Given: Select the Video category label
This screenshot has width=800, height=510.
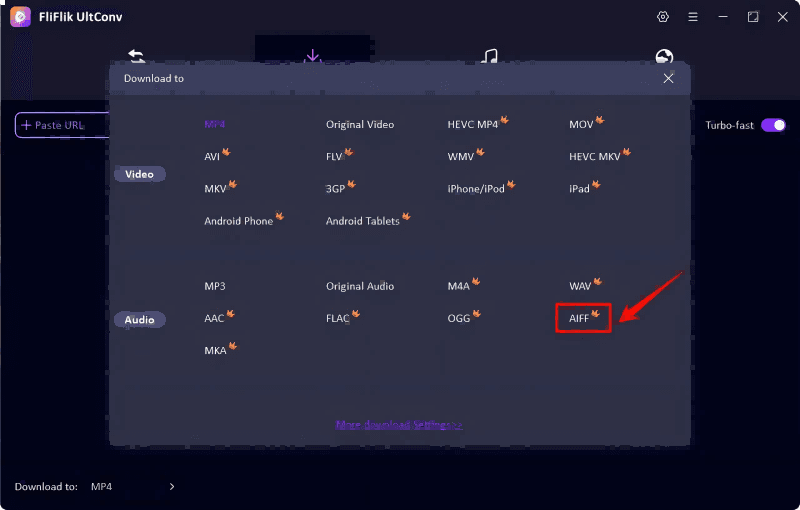Looking at the screenshot, I should point(139,174).
